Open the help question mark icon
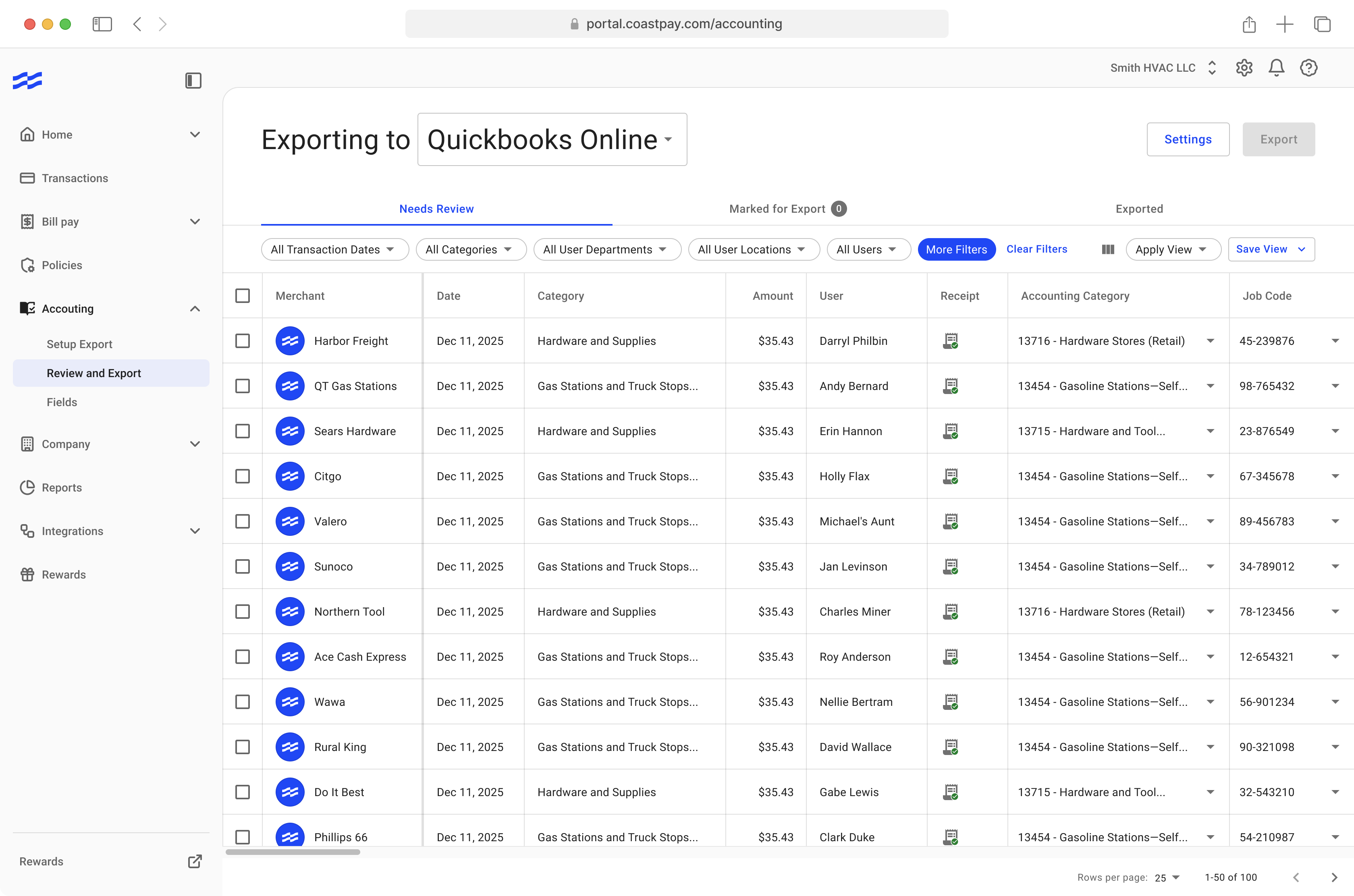1354x896 pixels. (1308, 67)
